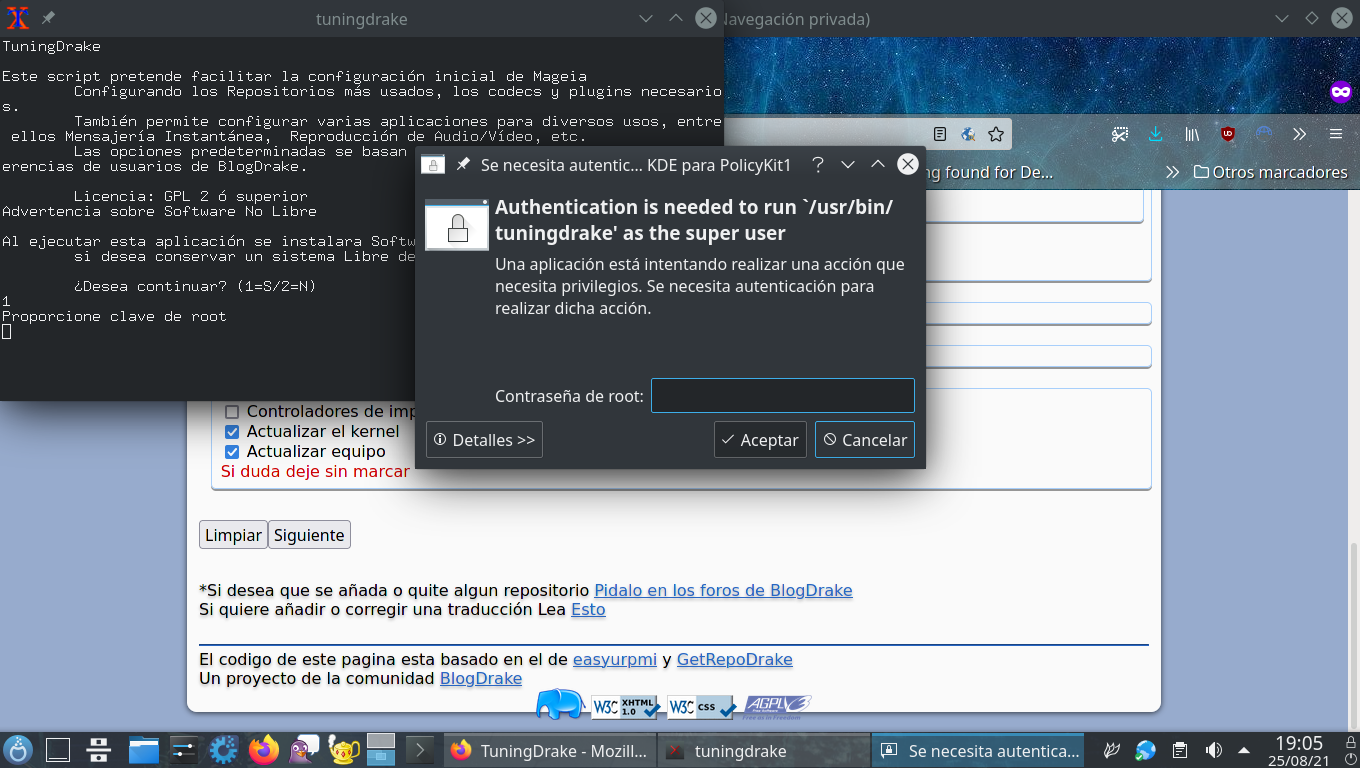The height and width of the screenshot is (768, 1360).
Task: Open Pidalo en los foros de BlogDrake link
Action: pos(723,590)
